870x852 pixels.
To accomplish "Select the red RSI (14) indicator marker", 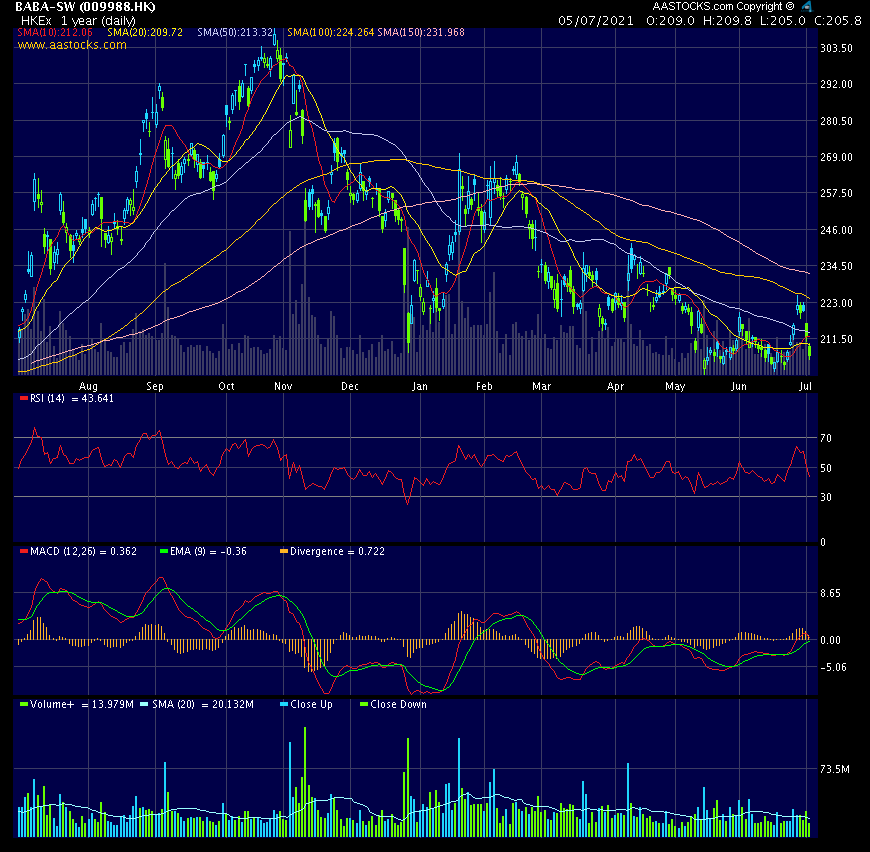I will click(24, 397).
